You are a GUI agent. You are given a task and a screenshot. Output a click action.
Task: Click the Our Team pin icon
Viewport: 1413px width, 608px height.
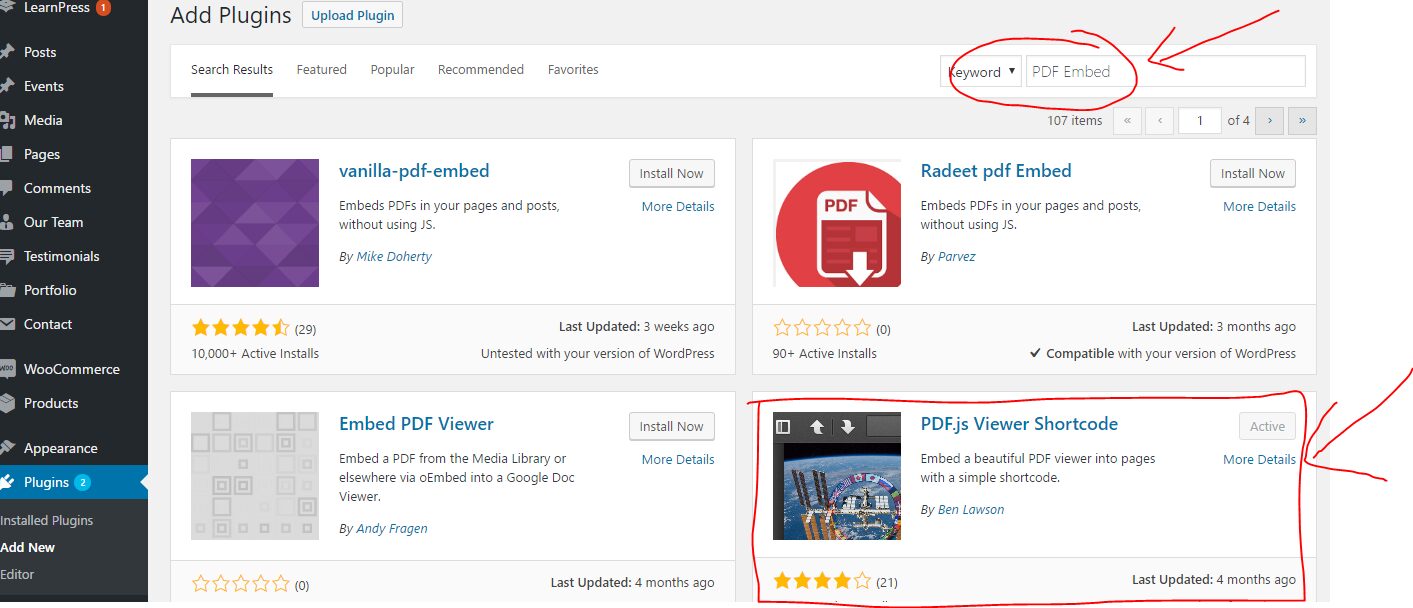(6, 222)
